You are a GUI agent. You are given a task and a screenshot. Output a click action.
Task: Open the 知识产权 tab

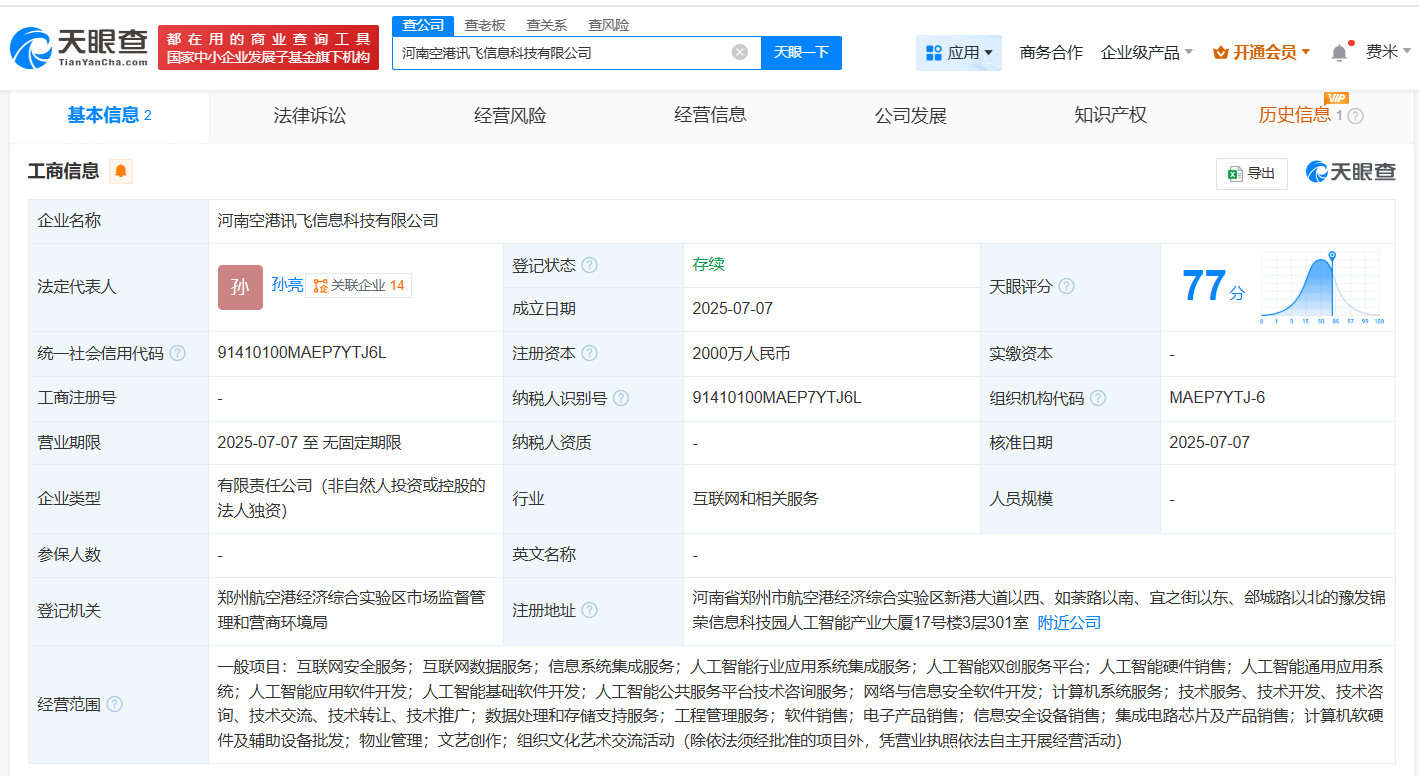(1110, 115)
